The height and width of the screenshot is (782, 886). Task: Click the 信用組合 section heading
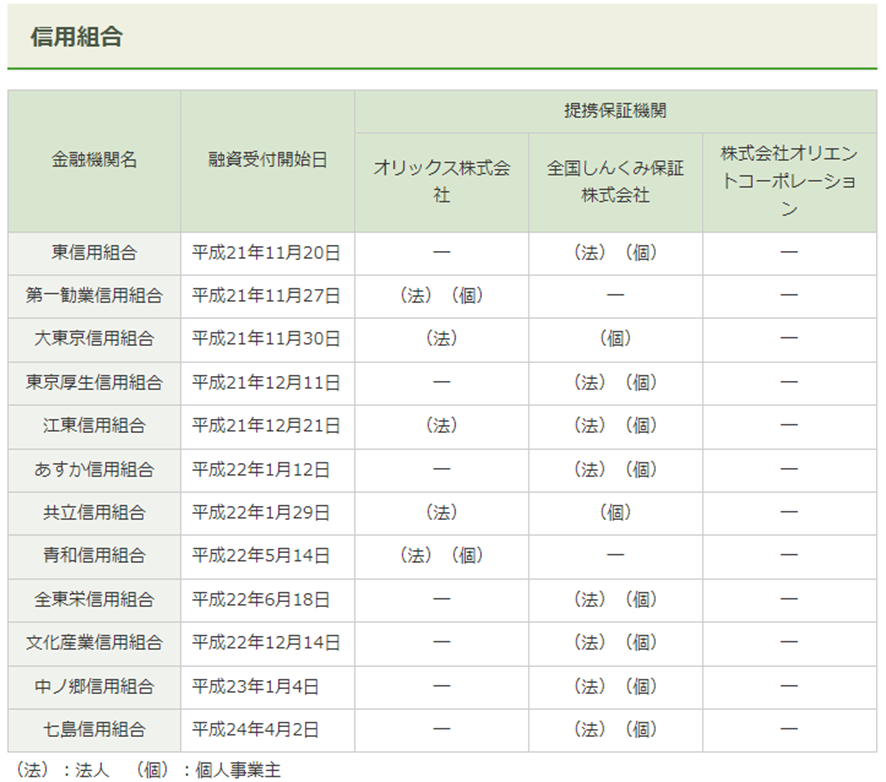coord(77,37)
